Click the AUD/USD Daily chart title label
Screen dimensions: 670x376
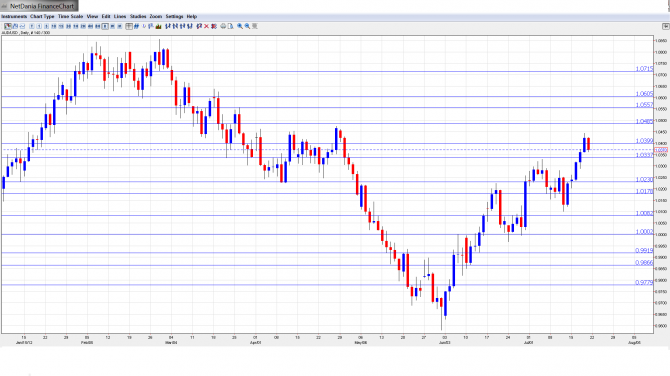click(26, 33)
